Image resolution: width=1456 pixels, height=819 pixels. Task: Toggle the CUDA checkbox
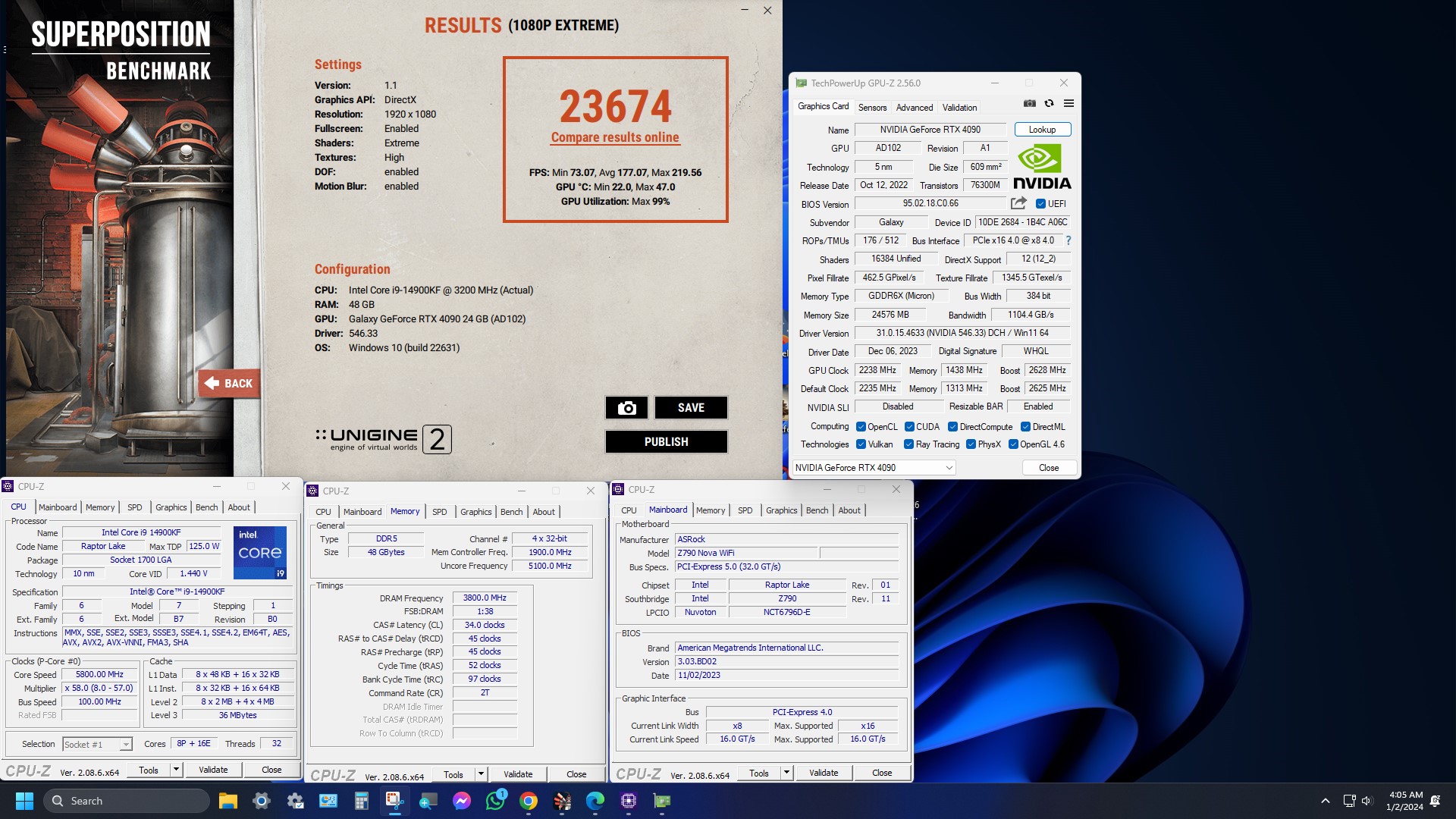click(909, 427)
